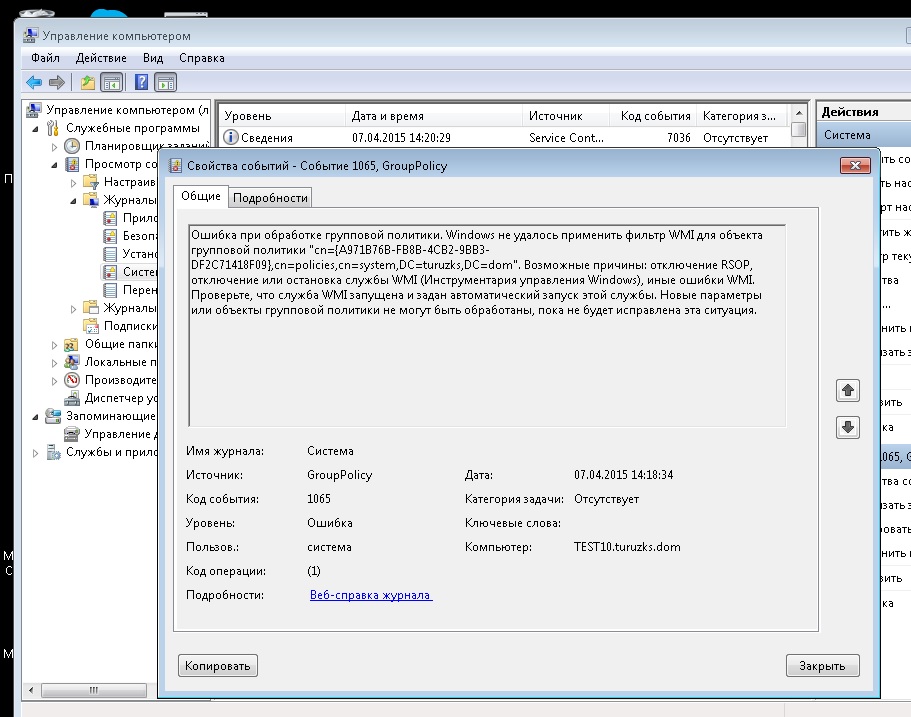This screenshot has width=911, height=717.
Task: Click the Безопасность log icon in tree
Action: pyautogui.click(x=110, y=236)
